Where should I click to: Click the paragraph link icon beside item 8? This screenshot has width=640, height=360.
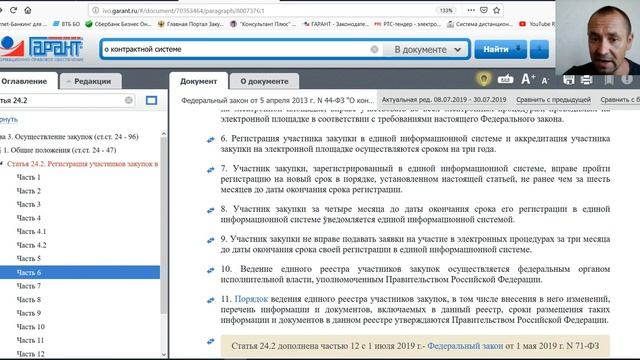[211, 211]
